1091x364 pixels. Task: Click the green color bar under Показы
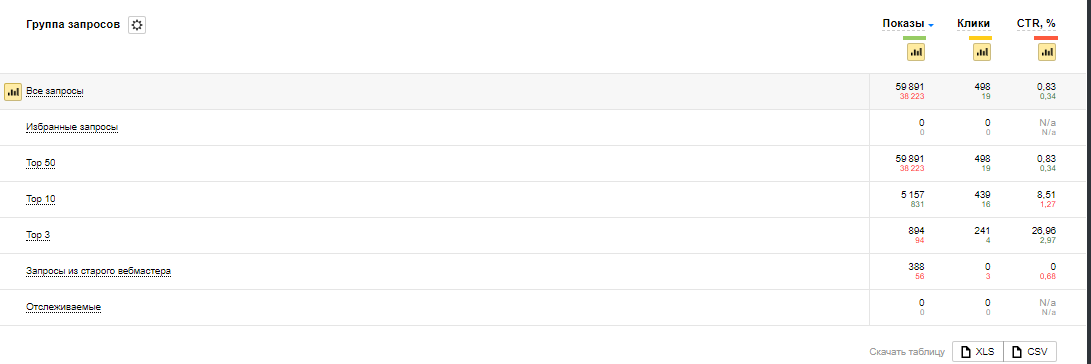[914, 38]
